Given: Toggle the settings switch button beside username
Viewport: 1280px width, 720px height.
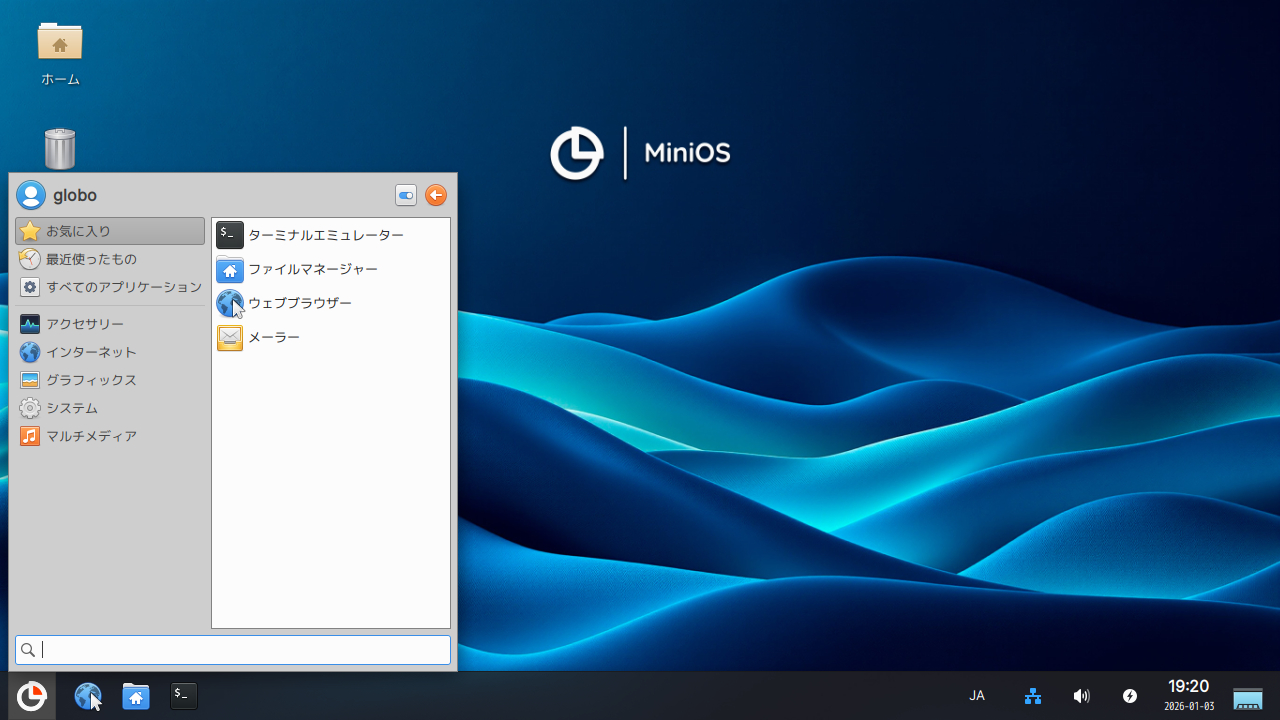Looking at the screenshot, I should 406,195.
